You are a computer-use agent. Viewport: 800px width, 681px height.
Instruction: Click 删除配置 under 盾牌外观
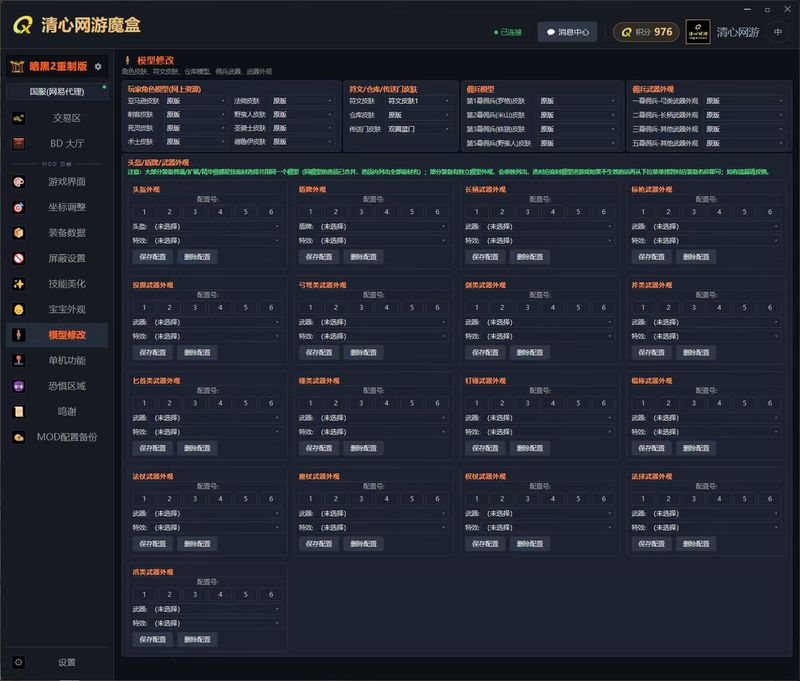363,257
